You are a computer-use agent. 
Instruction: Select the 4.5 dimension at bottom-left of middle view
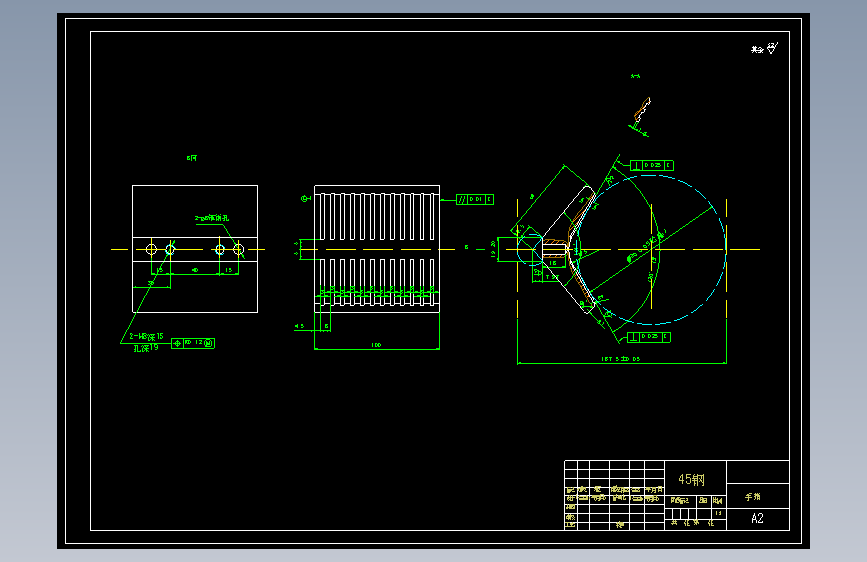click(x=299, y=326)
